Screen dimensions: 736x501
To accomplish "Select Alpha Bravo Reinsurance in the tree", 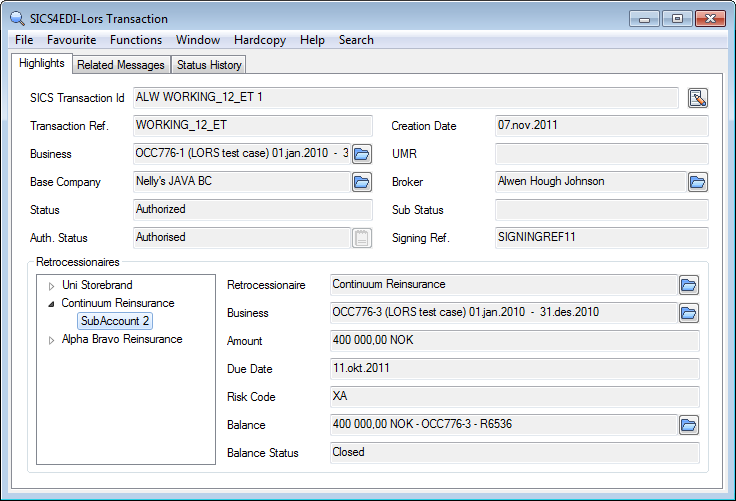I will 122,339.
